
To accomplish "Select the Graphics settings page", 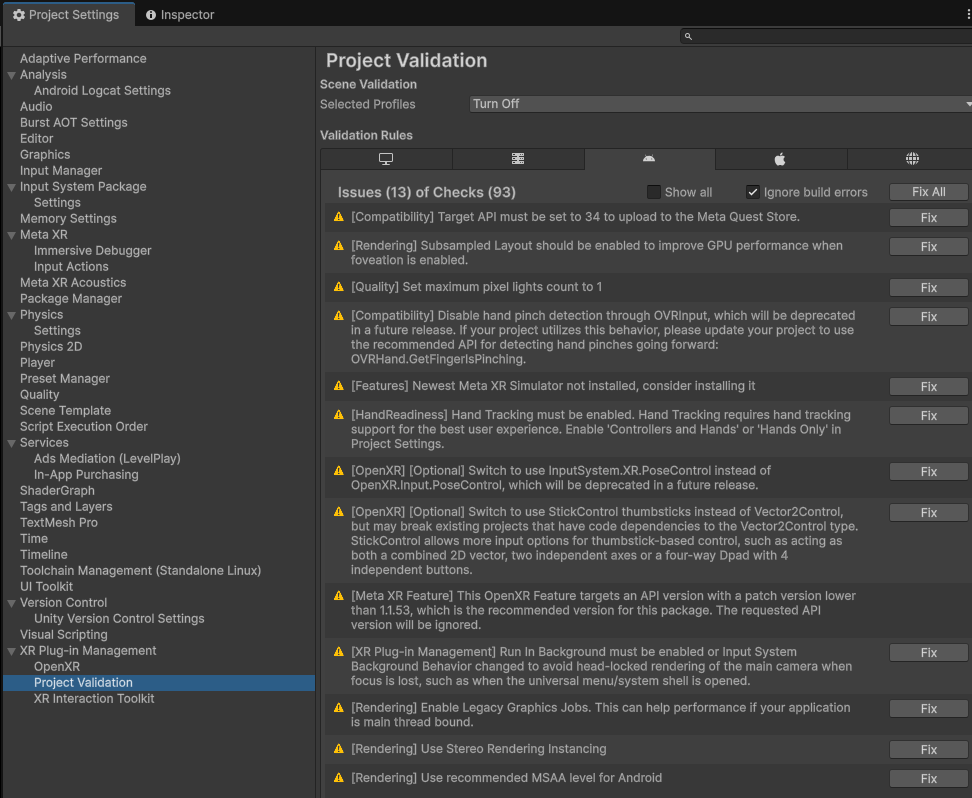I will pyautogui.click(x=45, y=154).
